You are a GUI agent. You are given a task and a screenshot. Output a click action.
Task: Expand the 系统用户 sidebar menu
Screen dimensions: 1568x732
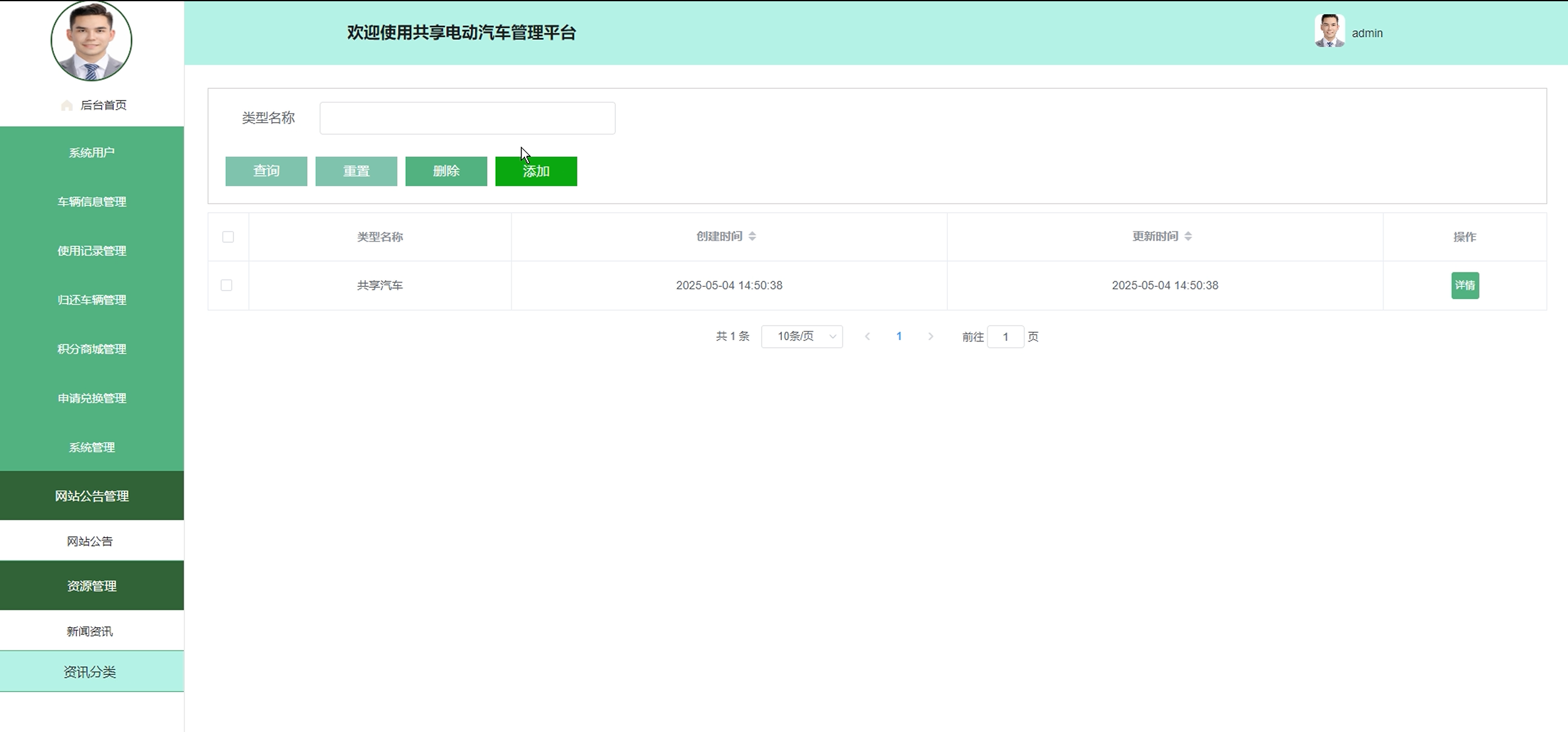(92, 153)
